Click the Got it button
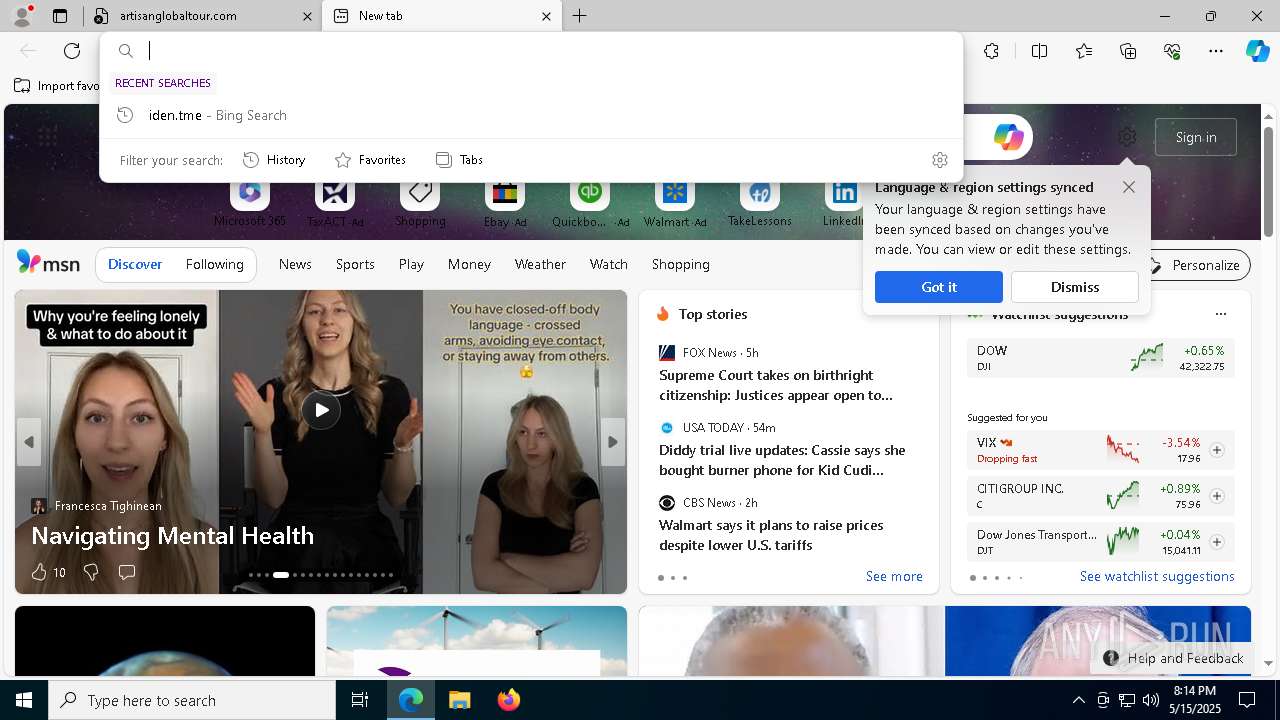The width and height of the screenshot is (1280, 720). pos(939,287)
